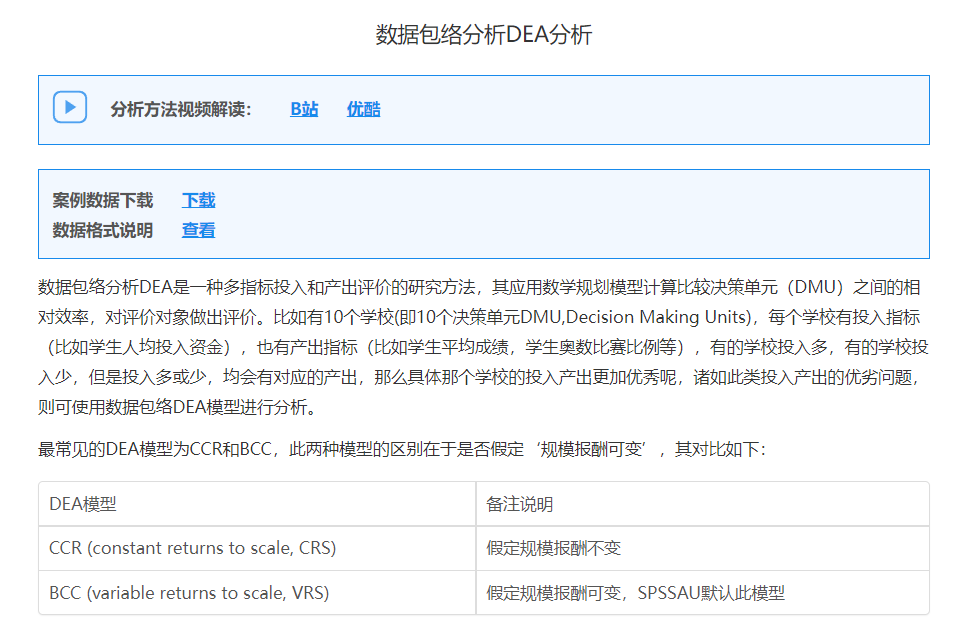Click the page title 数据包络分析DEA分析
954x632 pixels.
point(484,35)
